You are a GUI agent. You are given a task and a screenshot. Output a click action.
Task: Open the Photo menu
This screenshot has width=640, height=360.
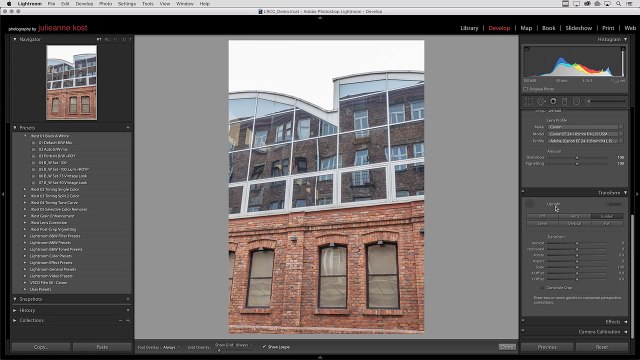tap(105, 4)
